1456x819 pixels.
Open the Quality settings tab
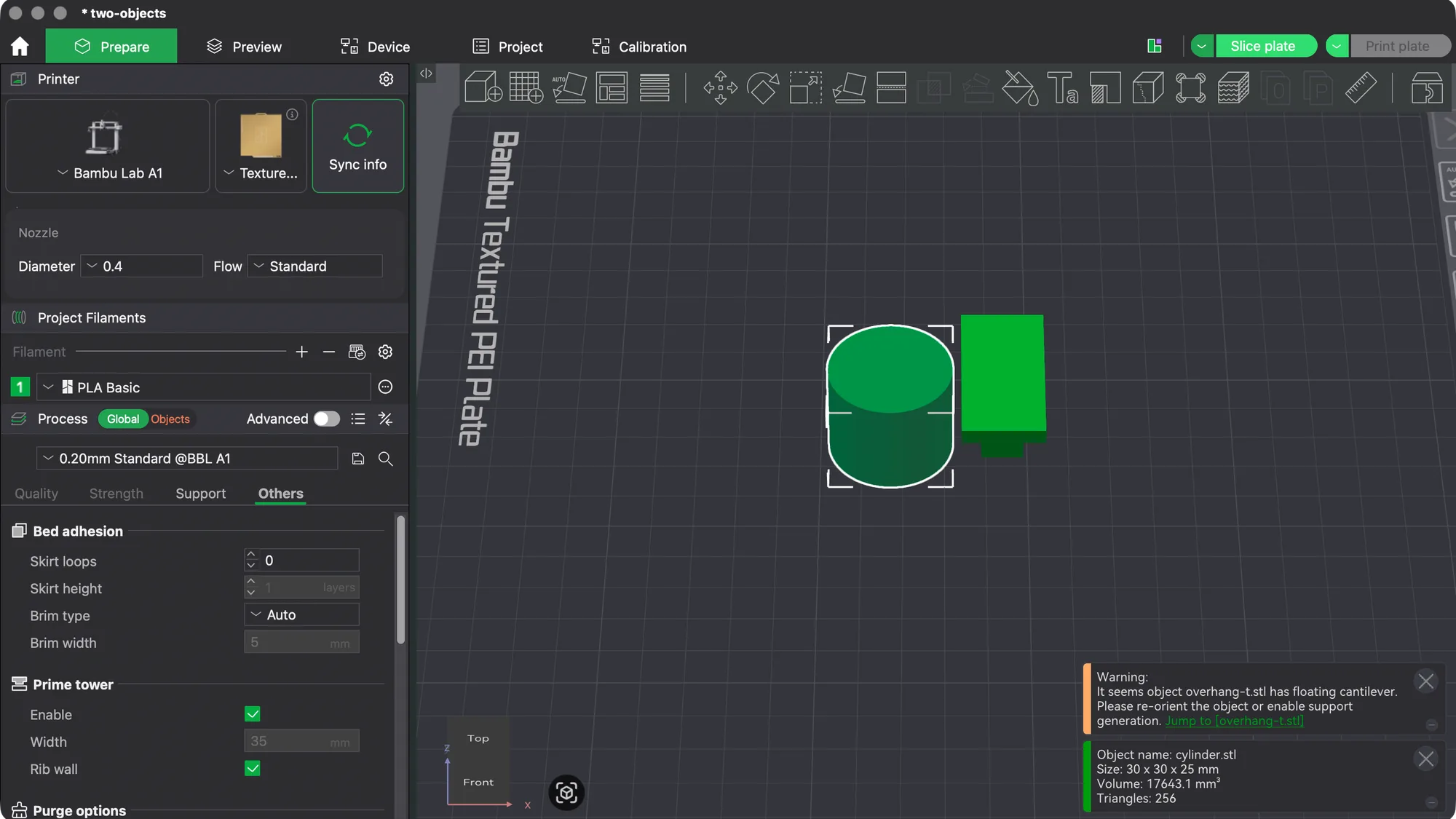coord(36,494)
